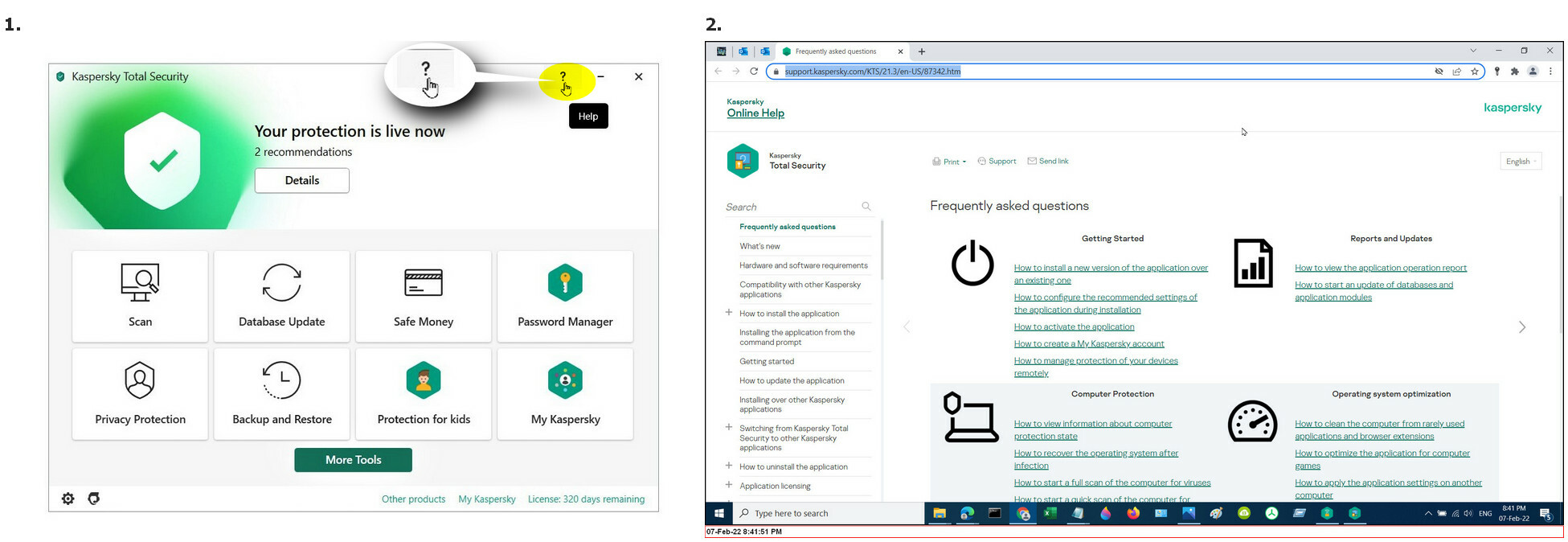Click the next arrow right of the FAQ panel
The height and width of the screenshot is (542, 1568).
tap(1521, 327)
